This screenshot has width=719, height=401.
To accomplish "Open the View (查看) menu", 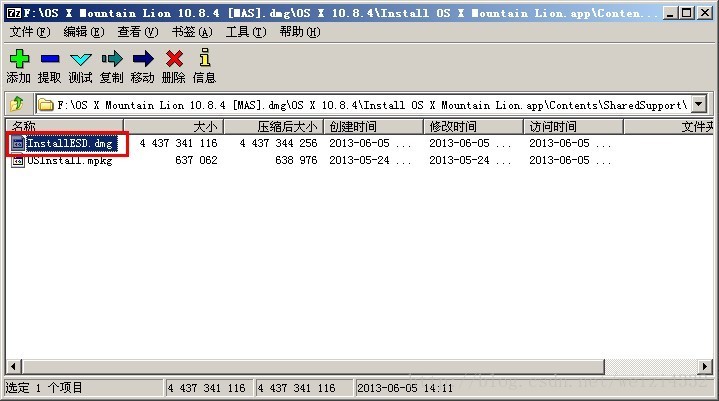I will [x=138, y=32].
